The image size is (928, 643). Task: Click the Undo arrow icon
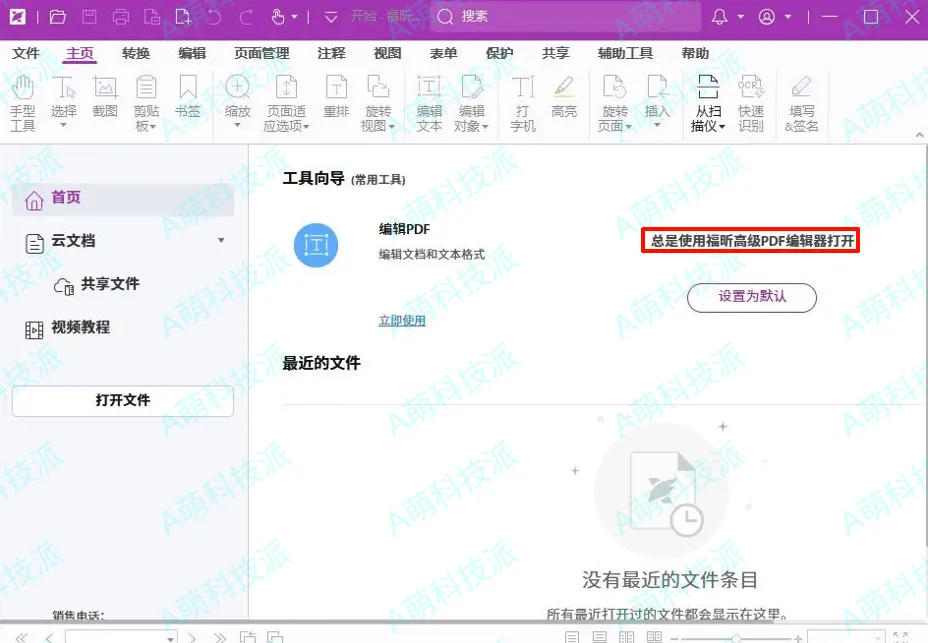pos(214,17)
